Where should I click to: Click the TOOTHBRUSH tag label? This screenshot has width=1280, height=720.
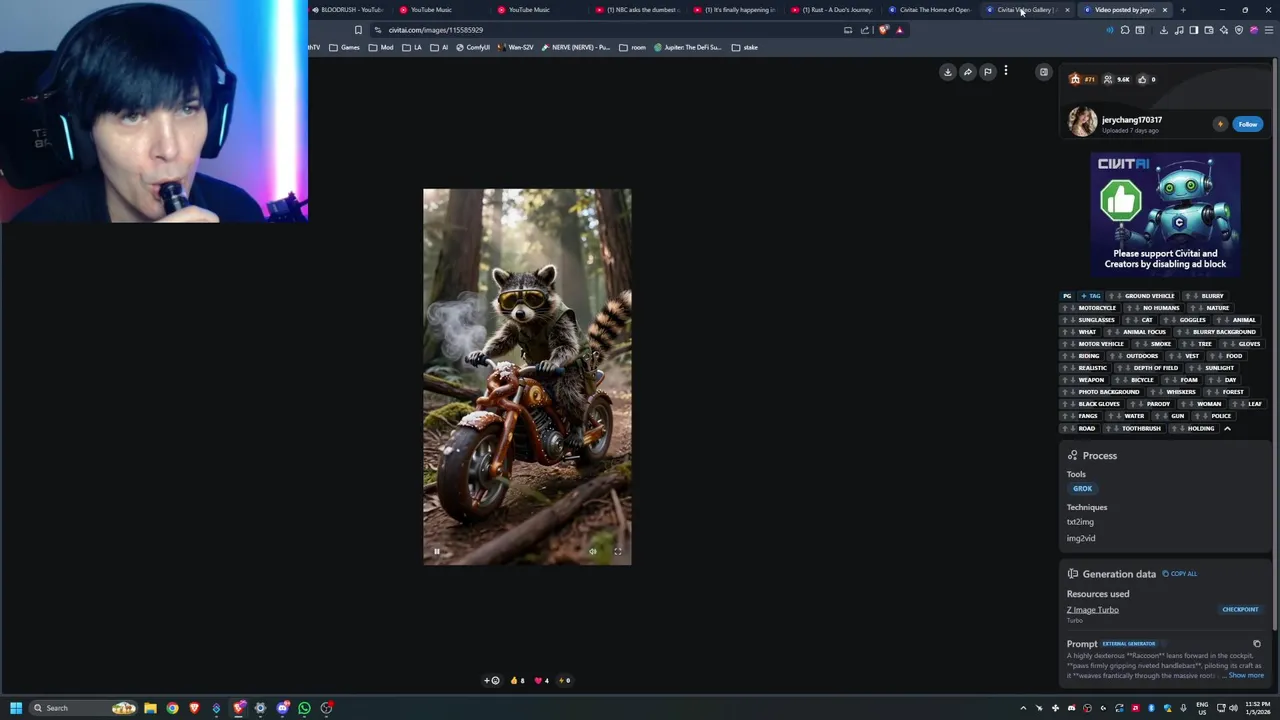1141,428
